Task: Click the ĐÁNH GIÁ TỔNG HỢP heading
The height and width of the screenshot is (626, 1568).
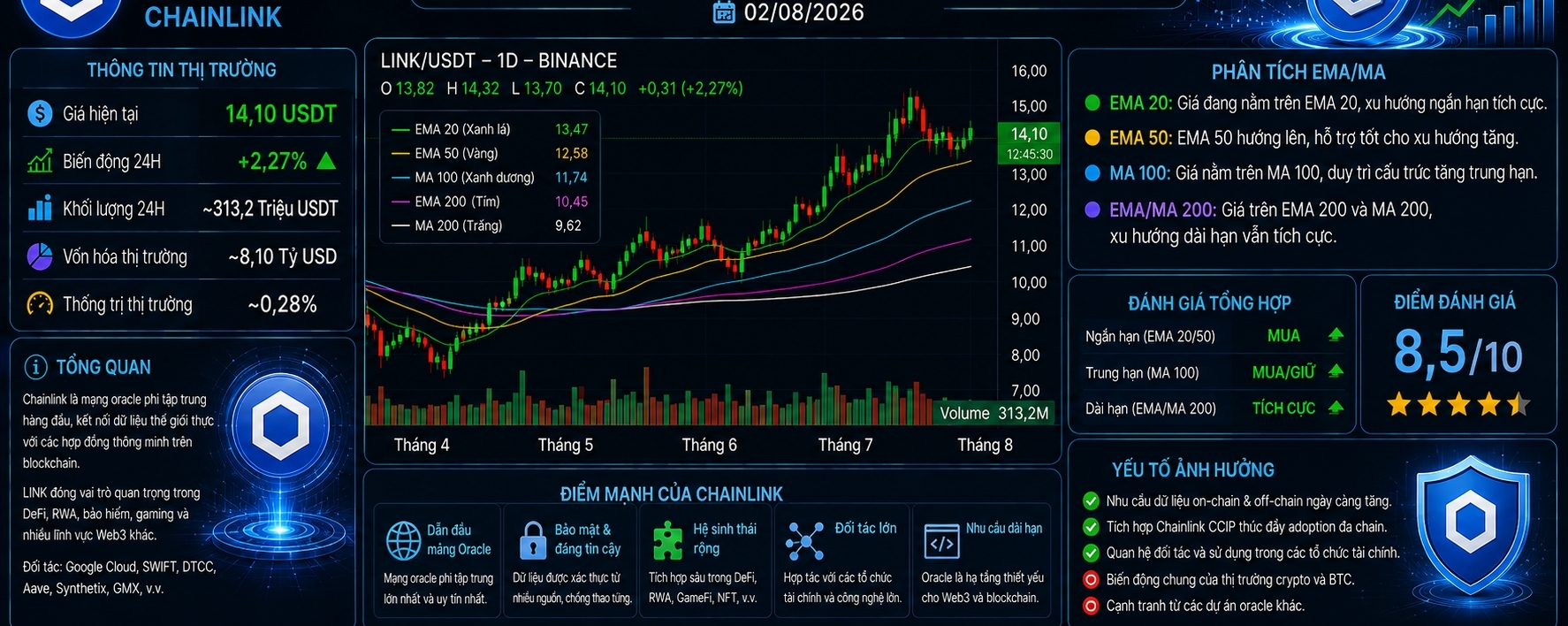Action: (x=1209, y=303)
